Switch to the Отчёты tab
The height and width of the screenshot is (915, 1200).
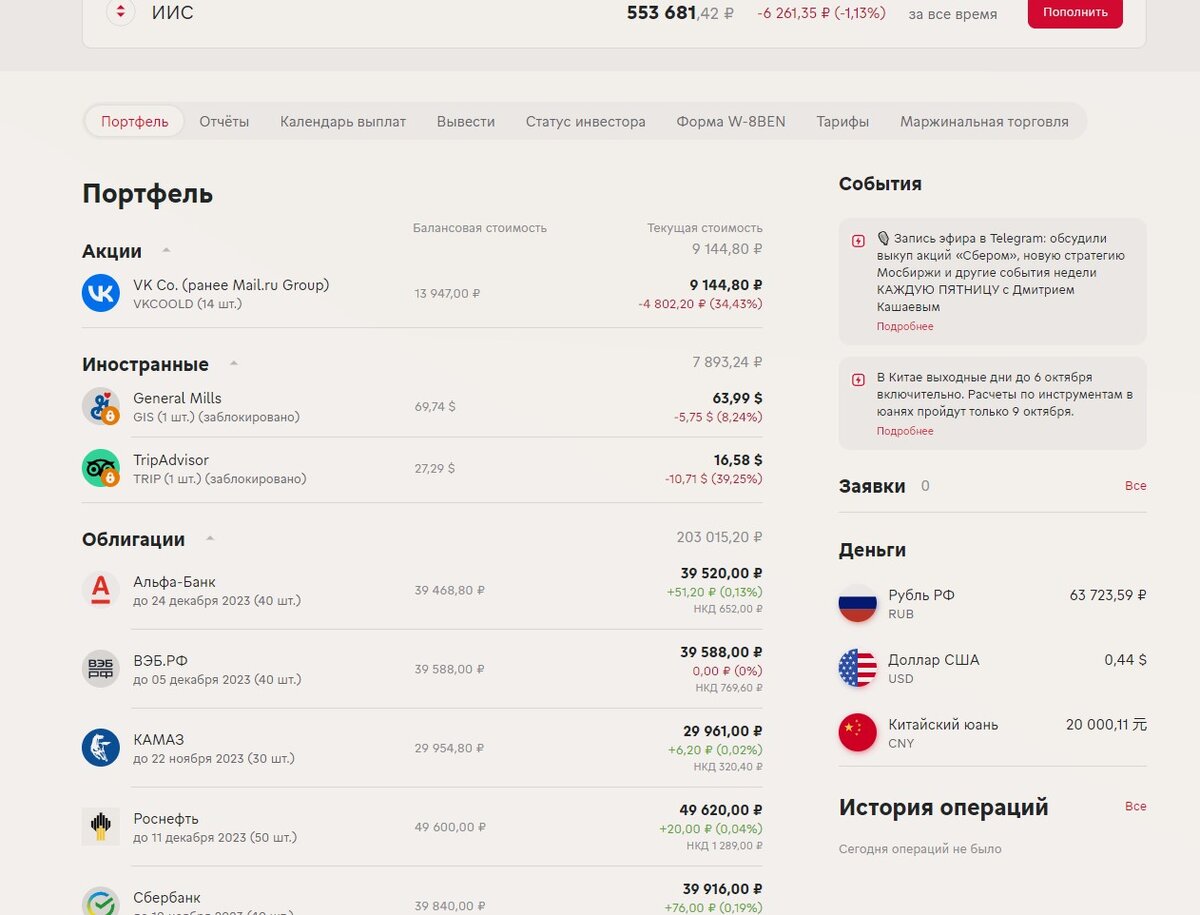click(x=224, y=121)
